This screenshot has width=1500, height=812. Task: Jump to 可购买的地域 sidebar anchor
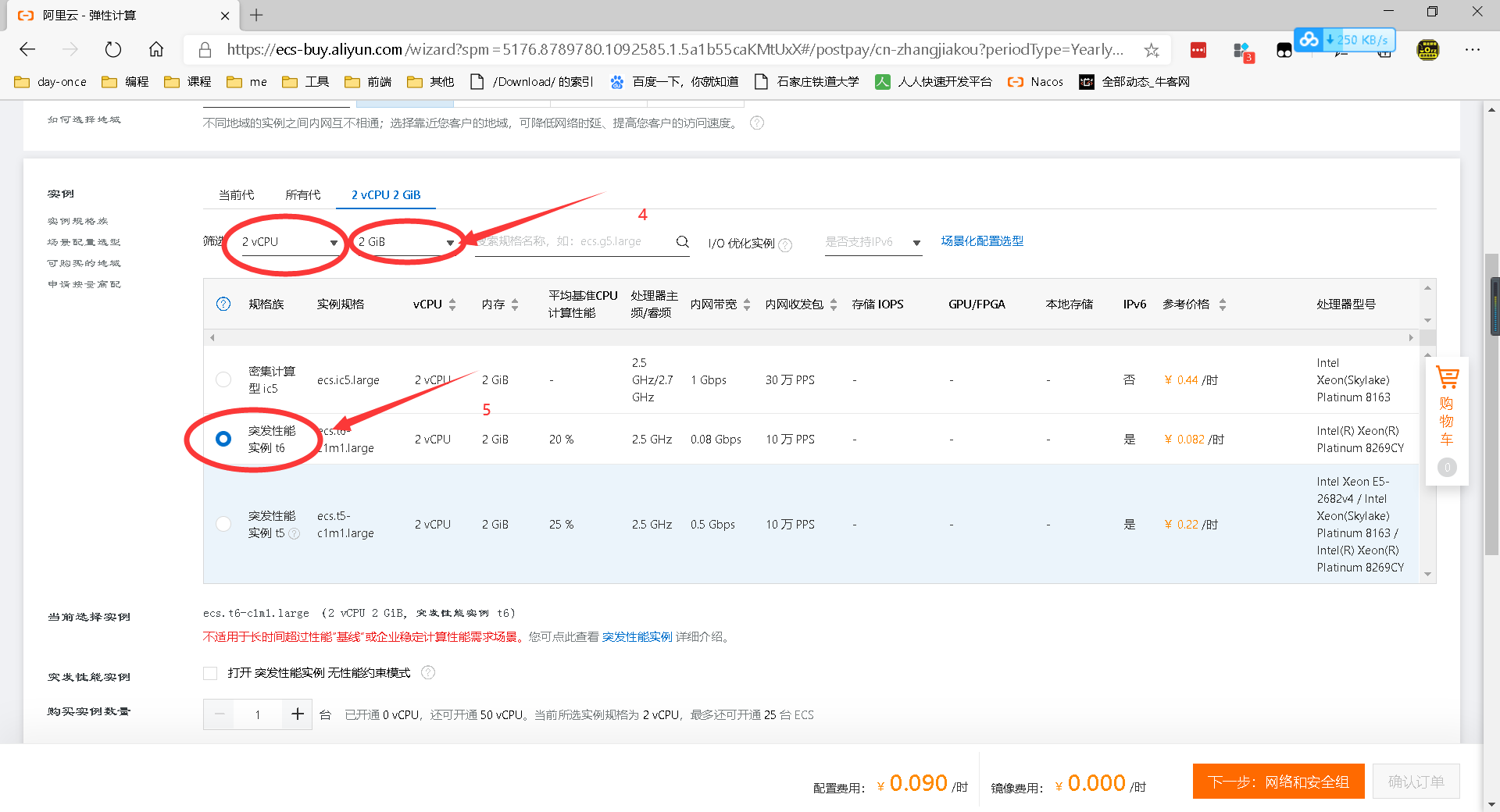coord(84,263)
